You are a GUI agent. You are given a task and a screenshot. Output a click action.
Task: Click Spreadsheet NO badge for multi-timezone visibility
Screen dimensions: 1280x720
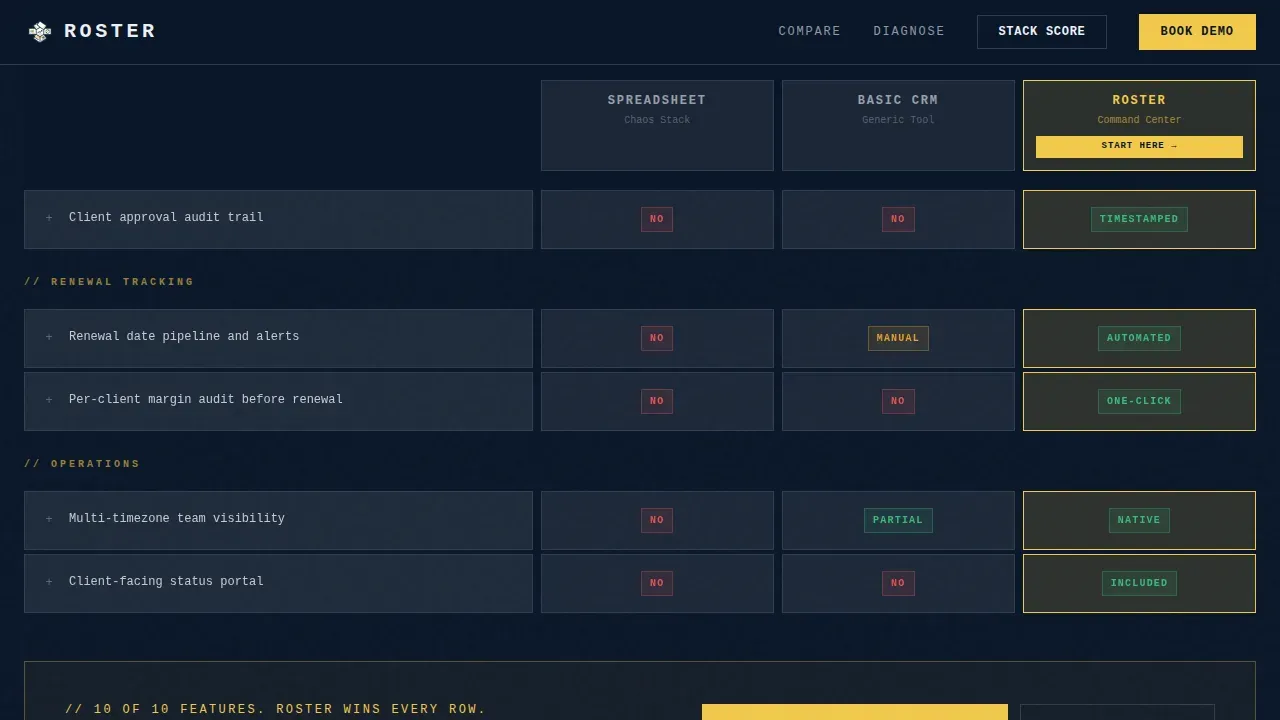[657, 520]
